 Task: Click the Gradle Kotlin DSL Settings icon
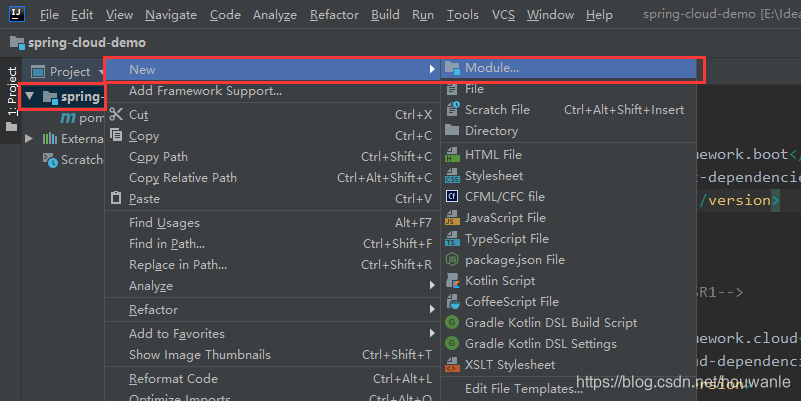(x=452, y=343)
